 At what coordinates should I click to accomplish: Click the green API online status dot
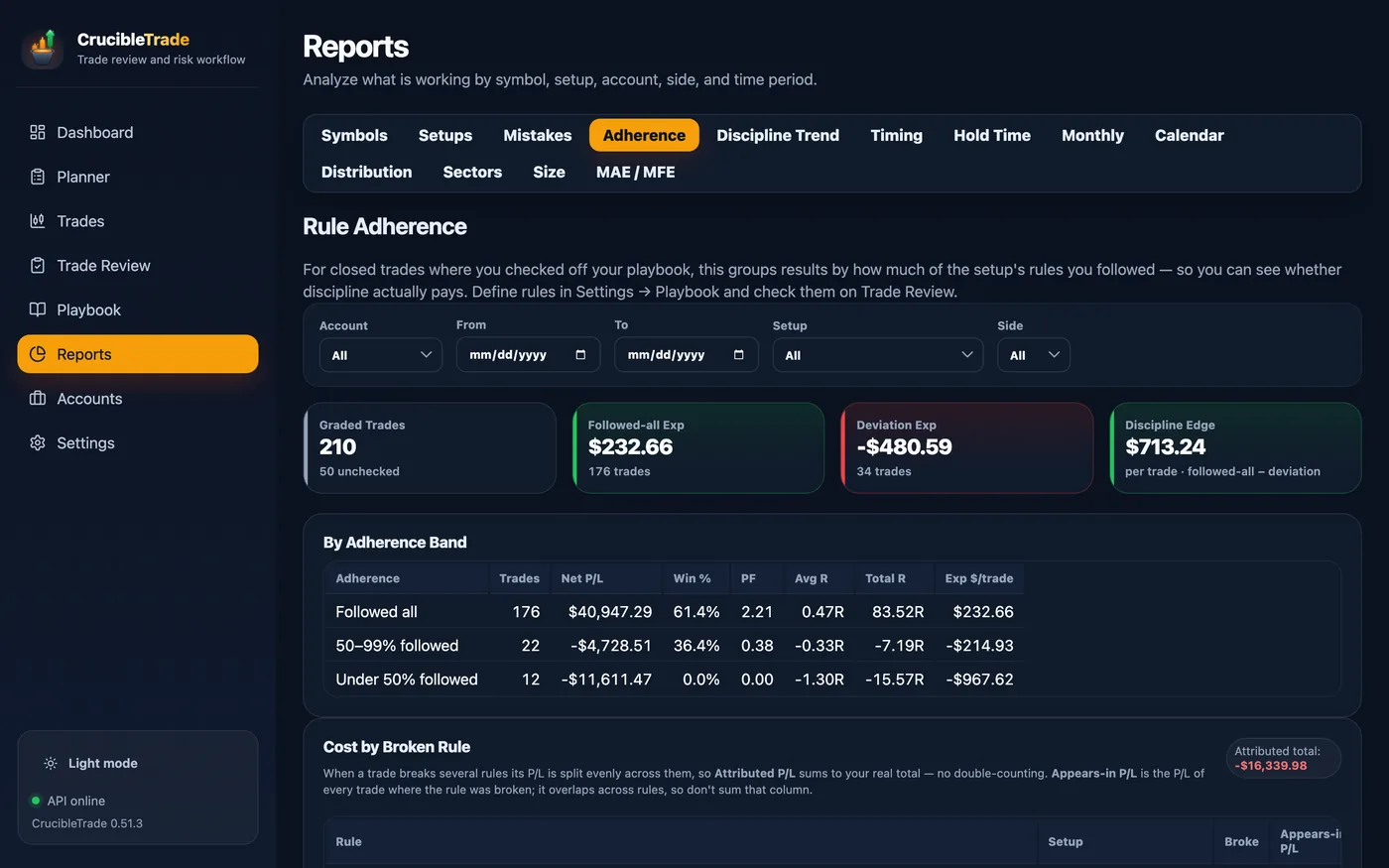click(36, 801)
